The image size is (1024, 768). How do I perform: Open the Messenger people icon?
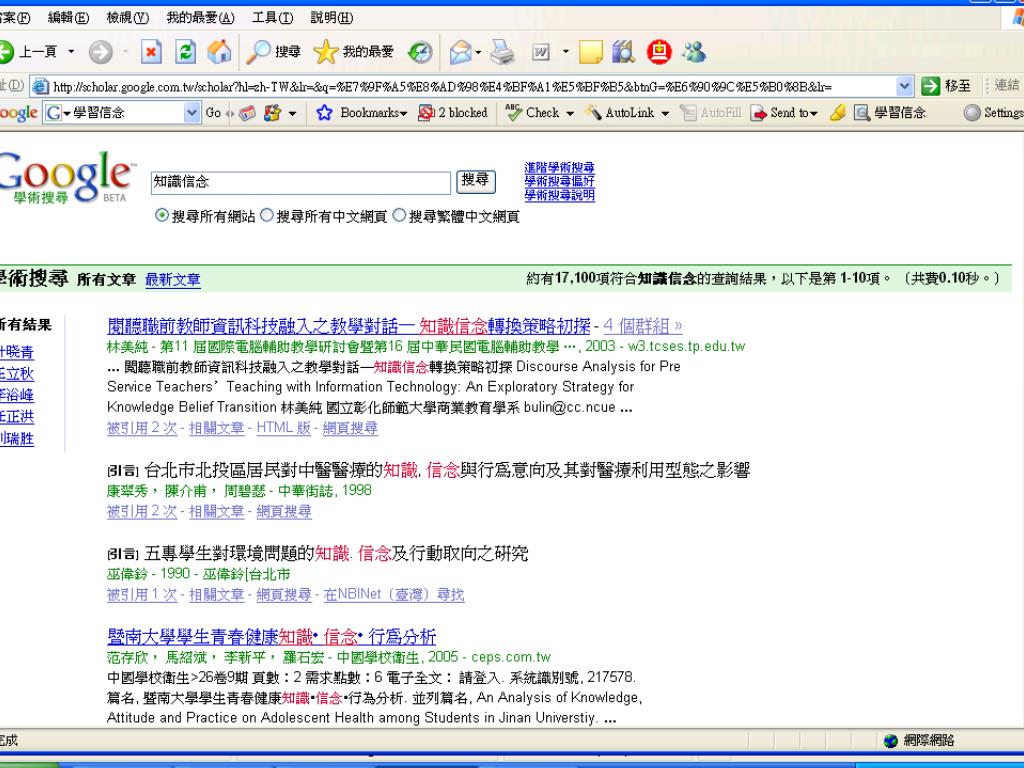point(694,52)
